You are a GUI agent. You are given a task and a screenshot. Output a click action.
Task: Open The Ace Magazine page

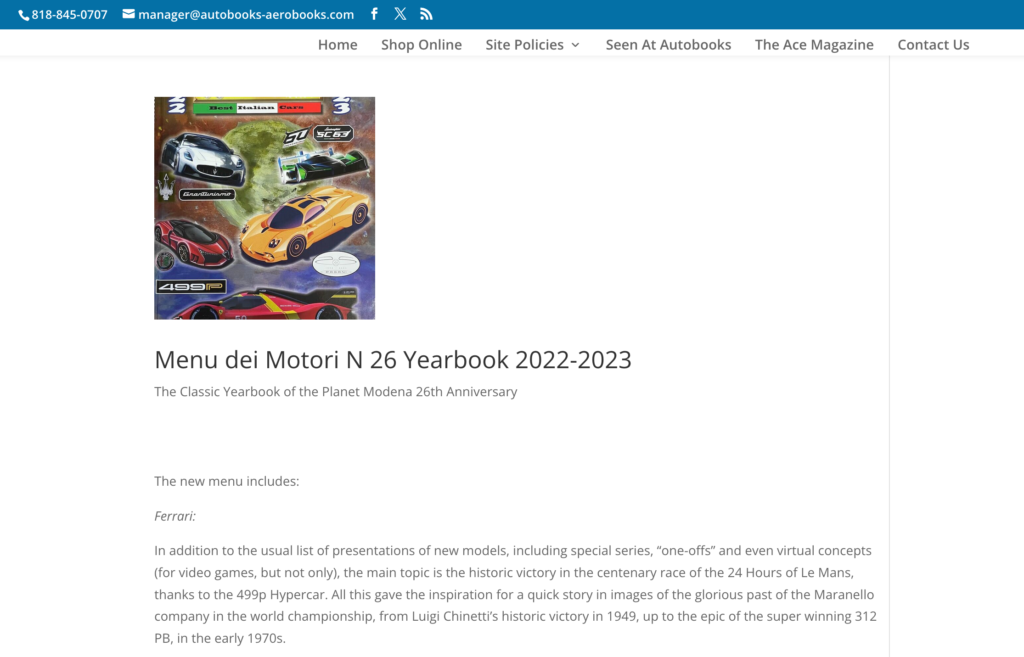[x=814, y=44]
